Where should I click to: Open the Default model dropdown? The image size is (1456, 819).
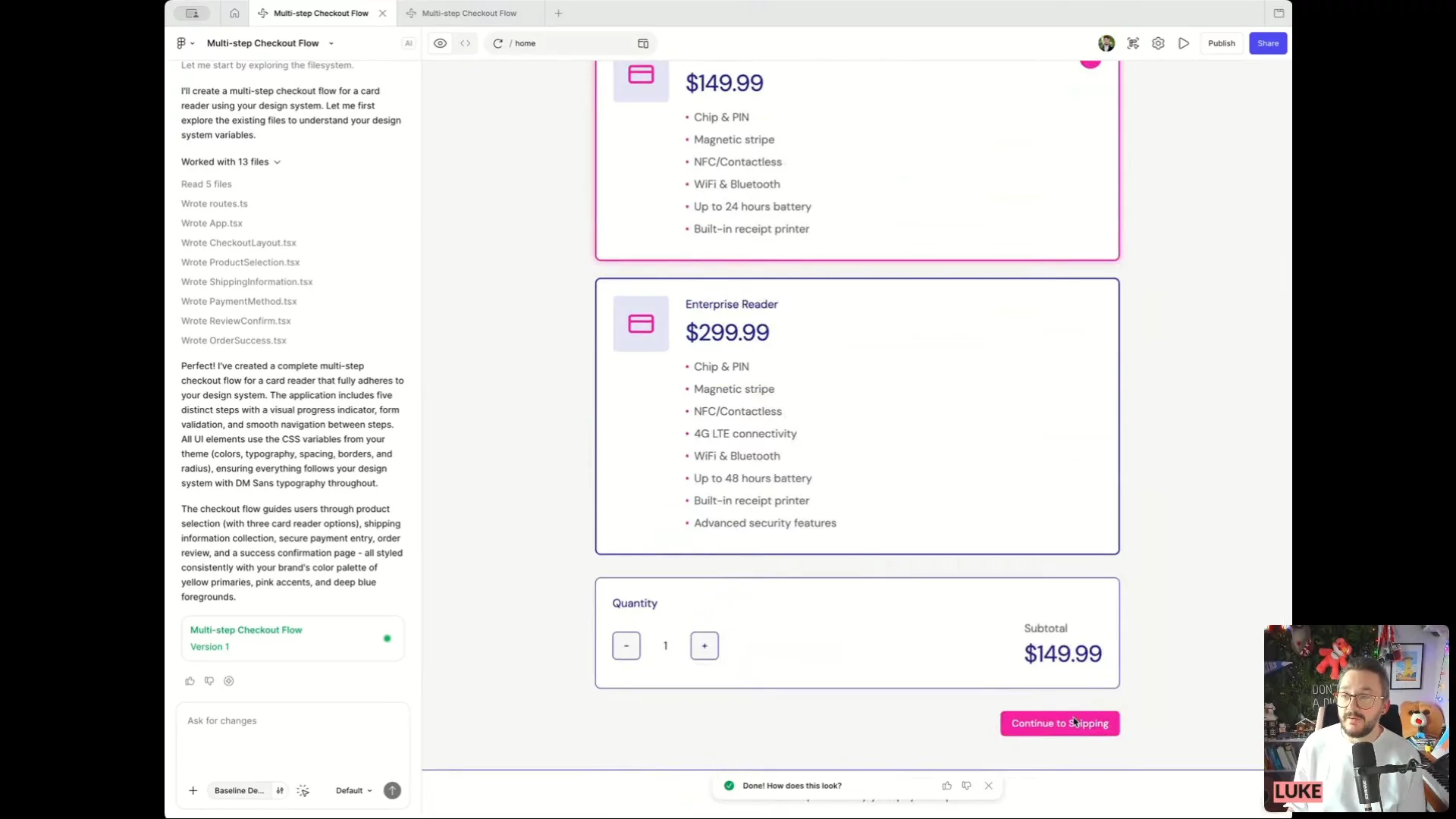click(x=353, y=791)
